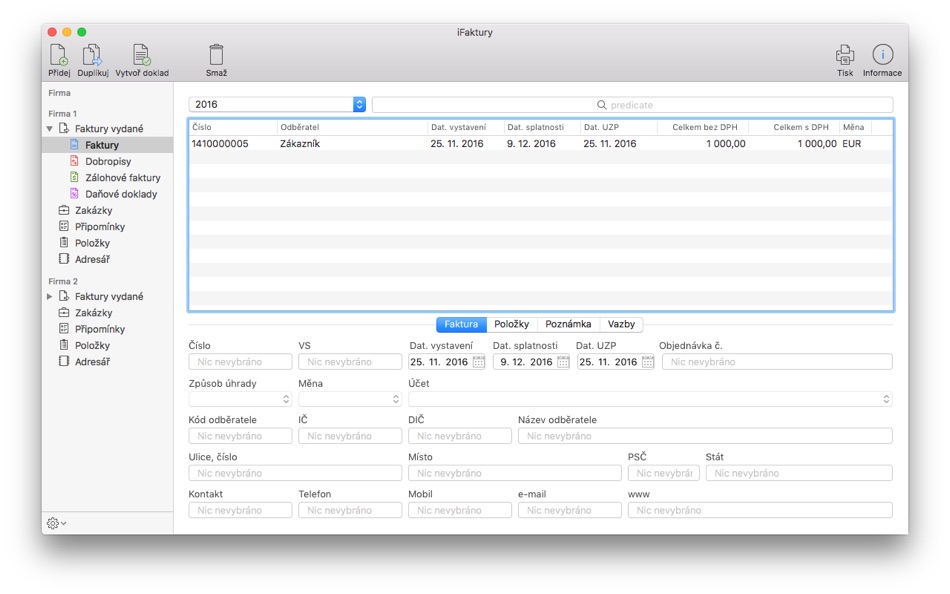Sort by the Měna column header
This screenshot has height=594, width=950.
pos(855,127)
